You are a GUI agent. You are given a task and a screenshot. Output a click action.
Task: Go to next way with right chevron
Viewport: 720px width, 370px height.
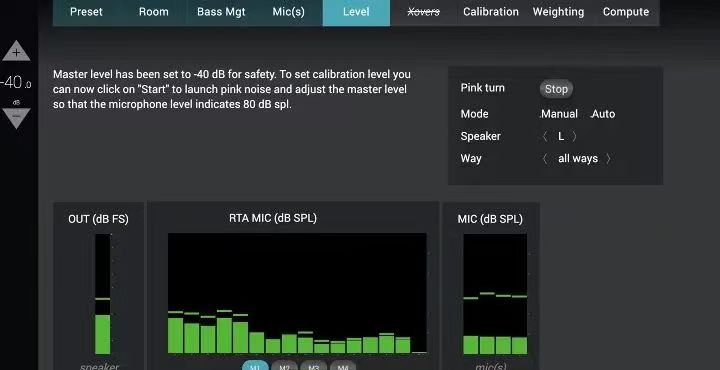pos(608,159)
